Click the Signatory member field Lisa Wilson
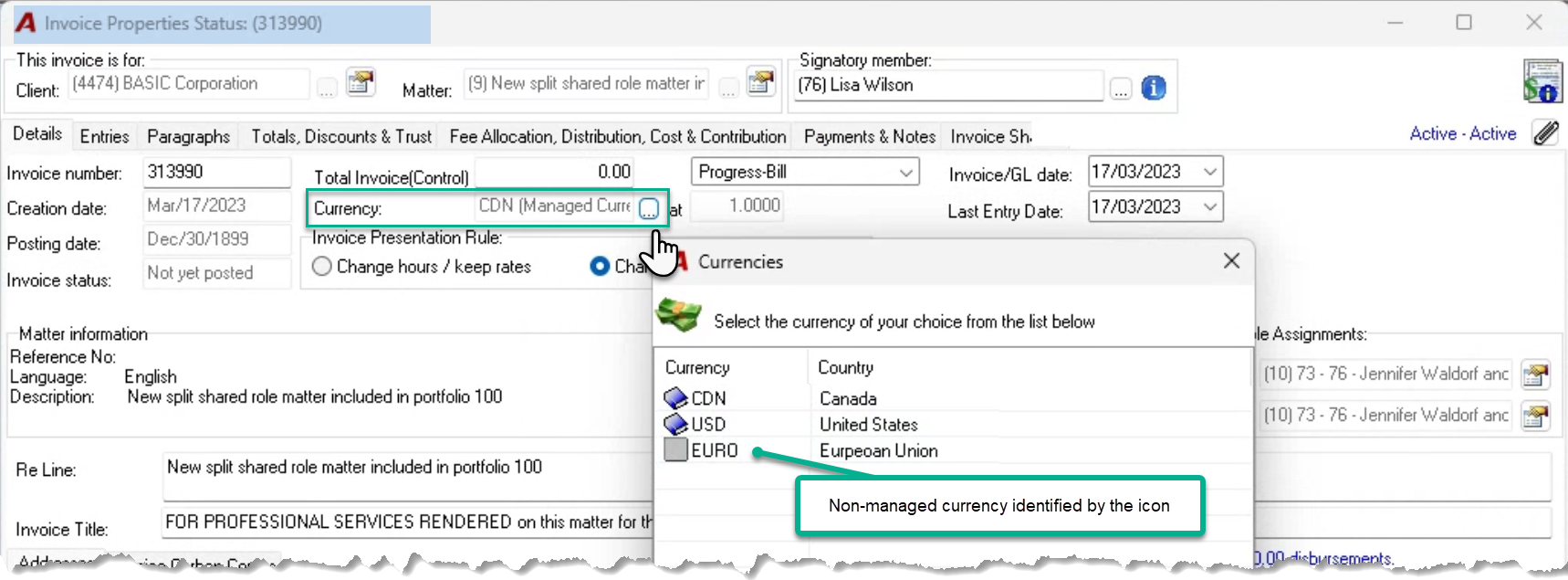The height and width of the screenshot is (580, 1568). tap(948, 85)
